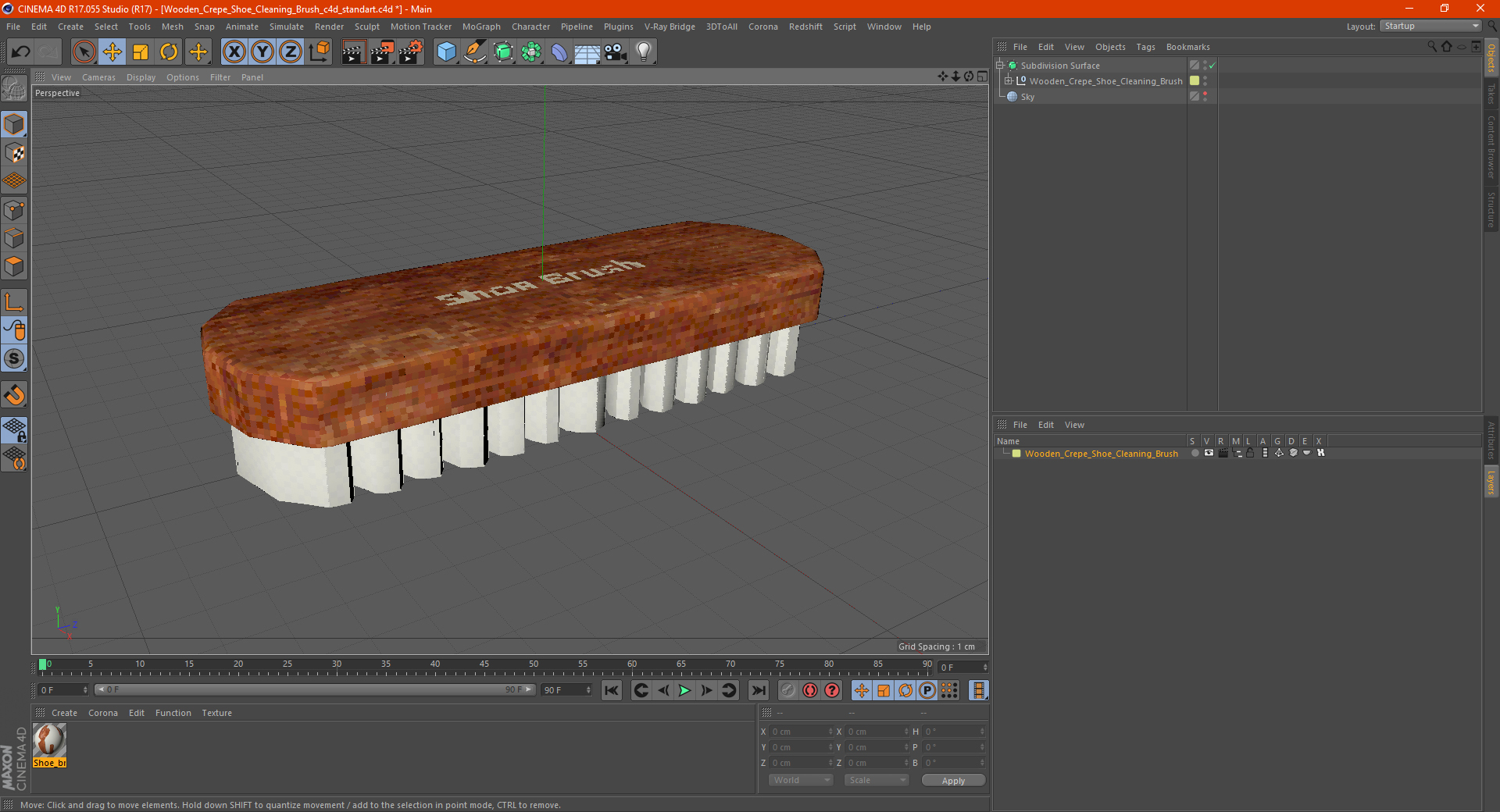This screenshot has width=1500, height=812.
Task: Switch to Polygons mode
Action: (x=14, y=266)
